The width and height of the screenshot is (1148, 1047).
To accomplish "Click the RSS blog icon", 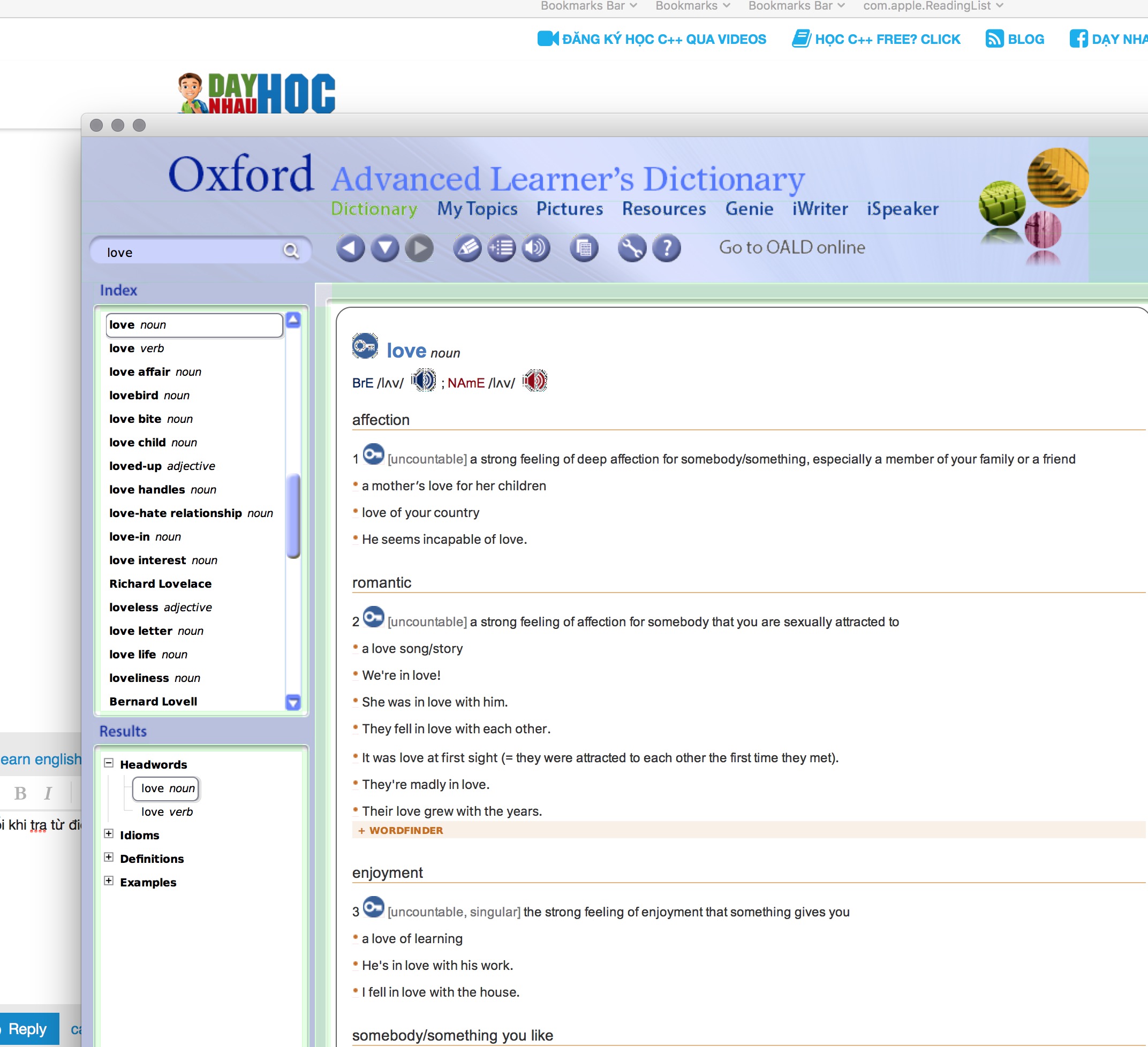I will point(994,39).
